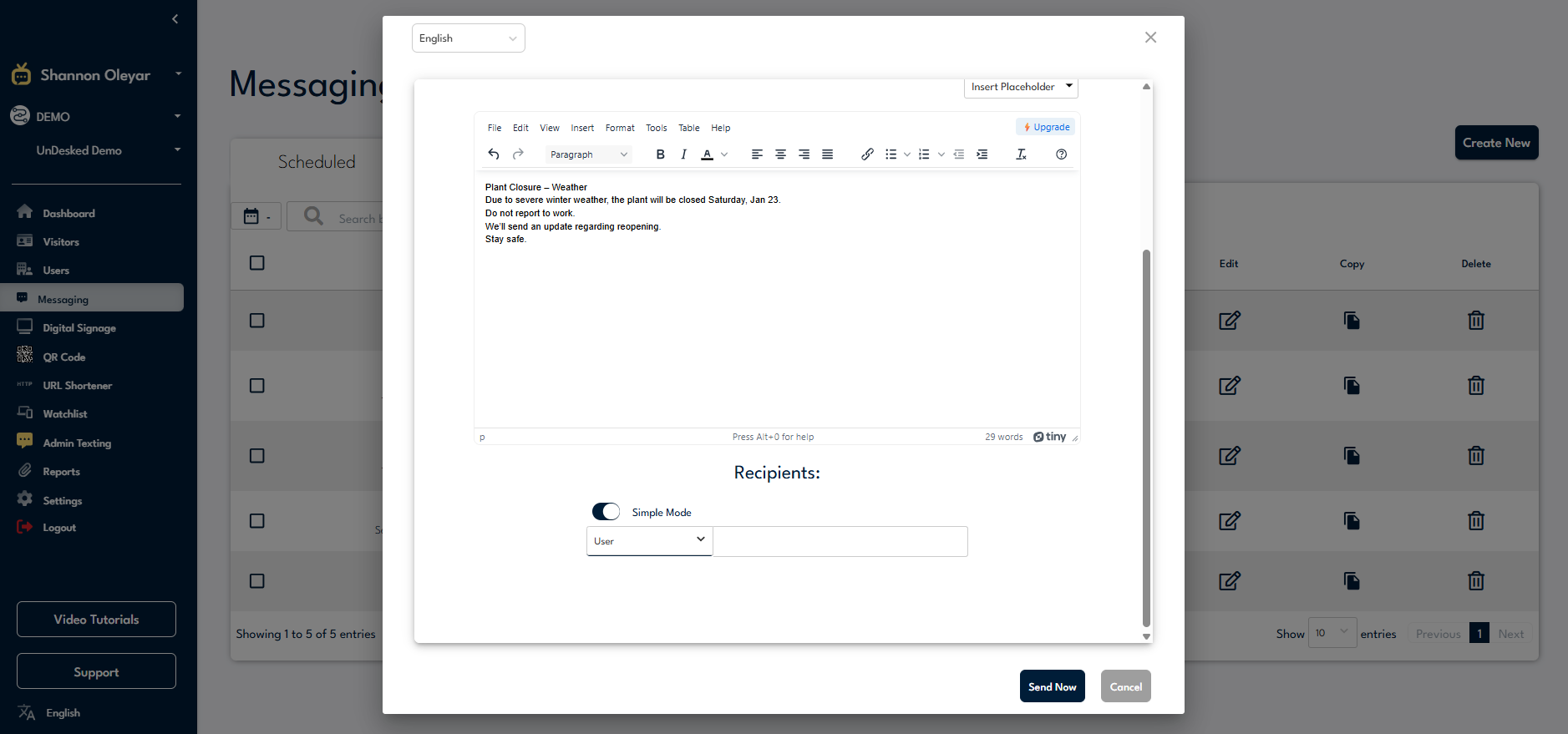Click the recipient text input field
The height and width of the screenshot is (734, 1568).
pyautogui.click(x=840, y=541)
